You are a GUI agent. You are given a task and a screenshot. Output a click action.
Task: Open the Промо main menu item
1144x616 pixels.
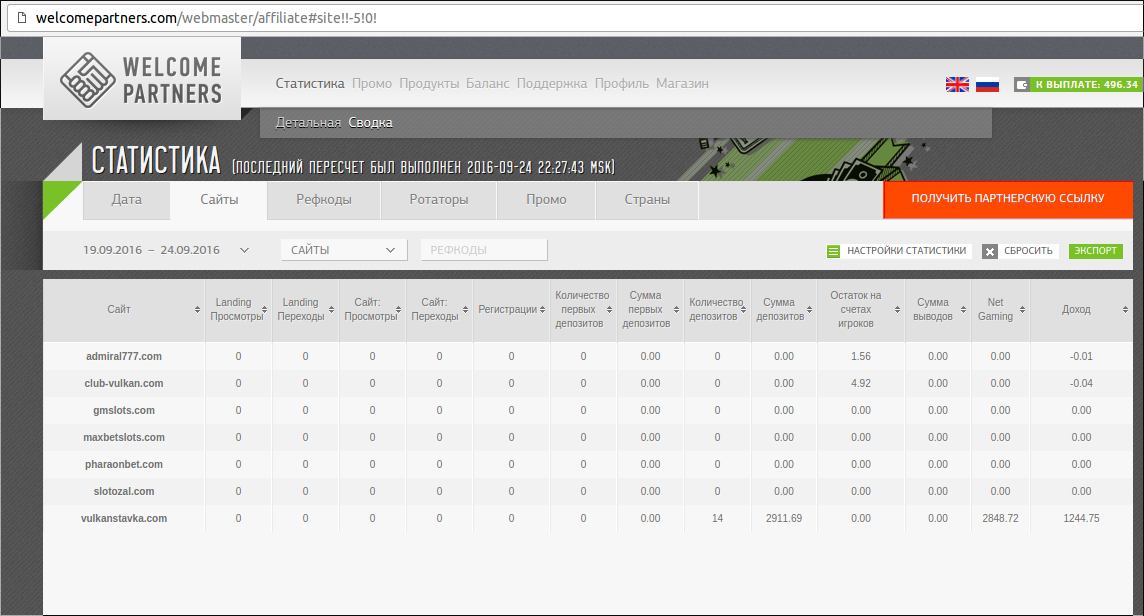[372, 83]
